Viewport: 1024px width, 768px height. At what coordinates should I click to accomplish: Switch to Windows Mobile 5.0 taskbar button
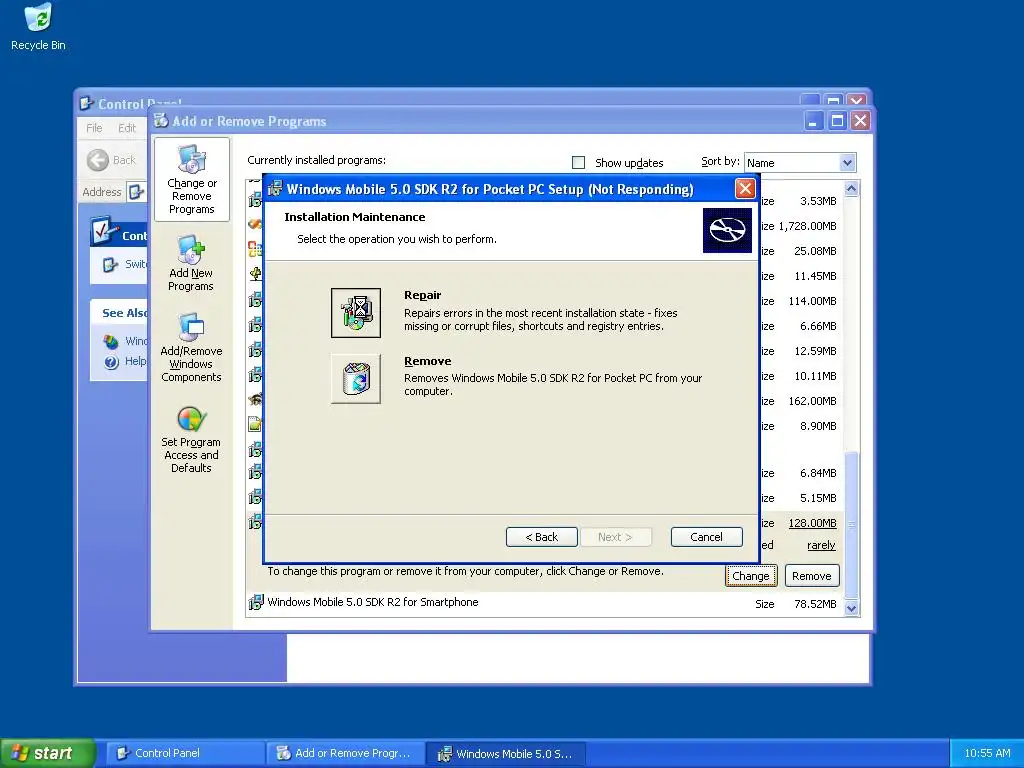pyautogui.click(x=505, y=753)
